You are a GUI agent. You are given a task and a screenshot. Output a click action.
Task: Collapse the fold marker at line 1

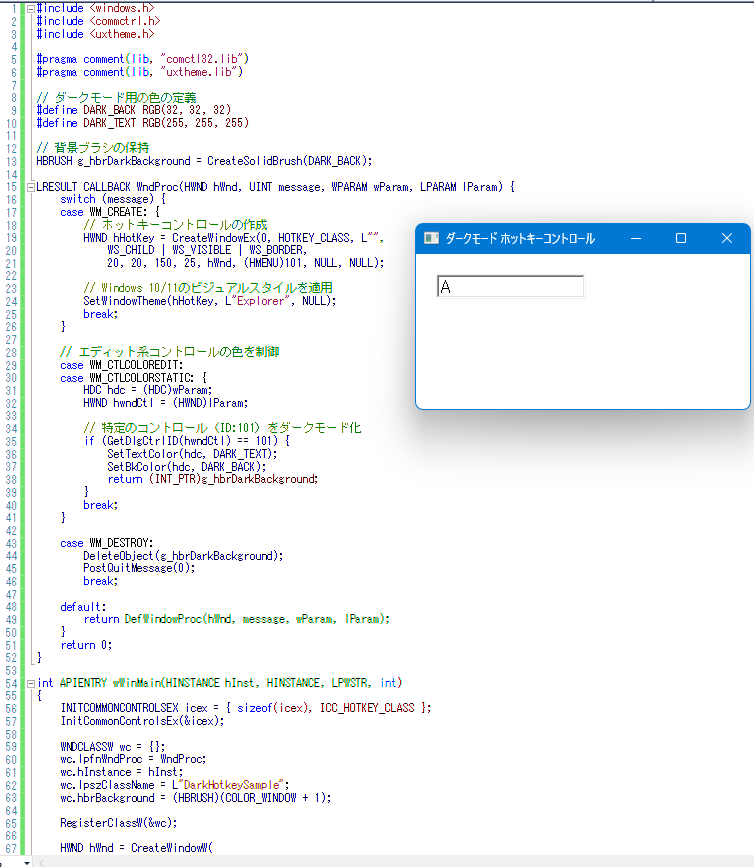30,7
